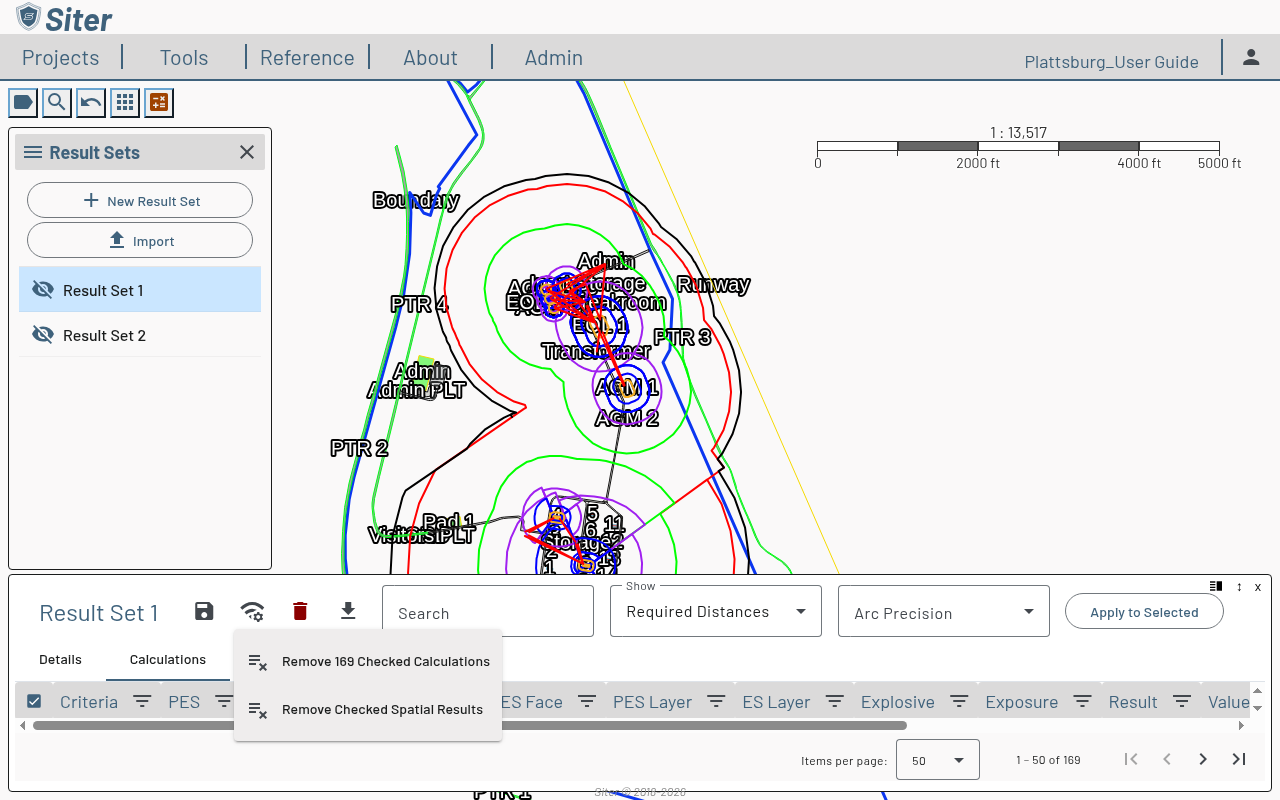1280x800 pixels.
Task: Open the orange calculator tool
Action: (x=159, y=102)
